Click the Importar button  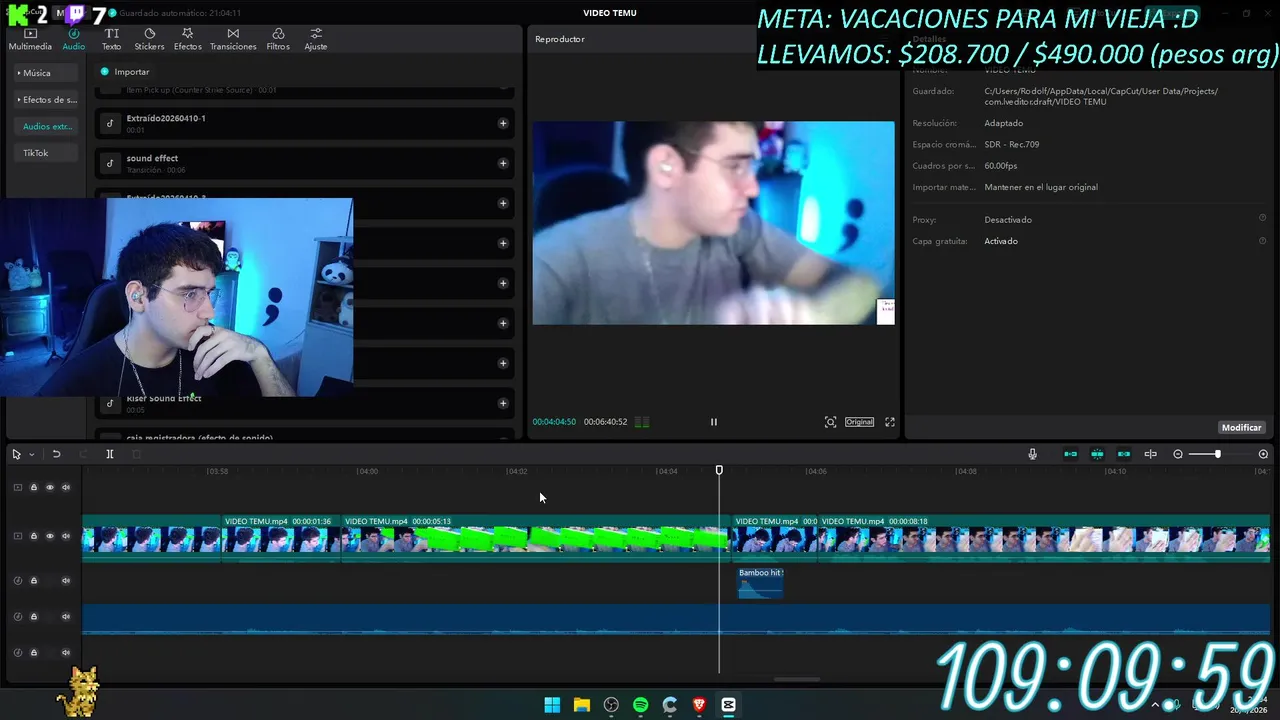pos(125,72)
